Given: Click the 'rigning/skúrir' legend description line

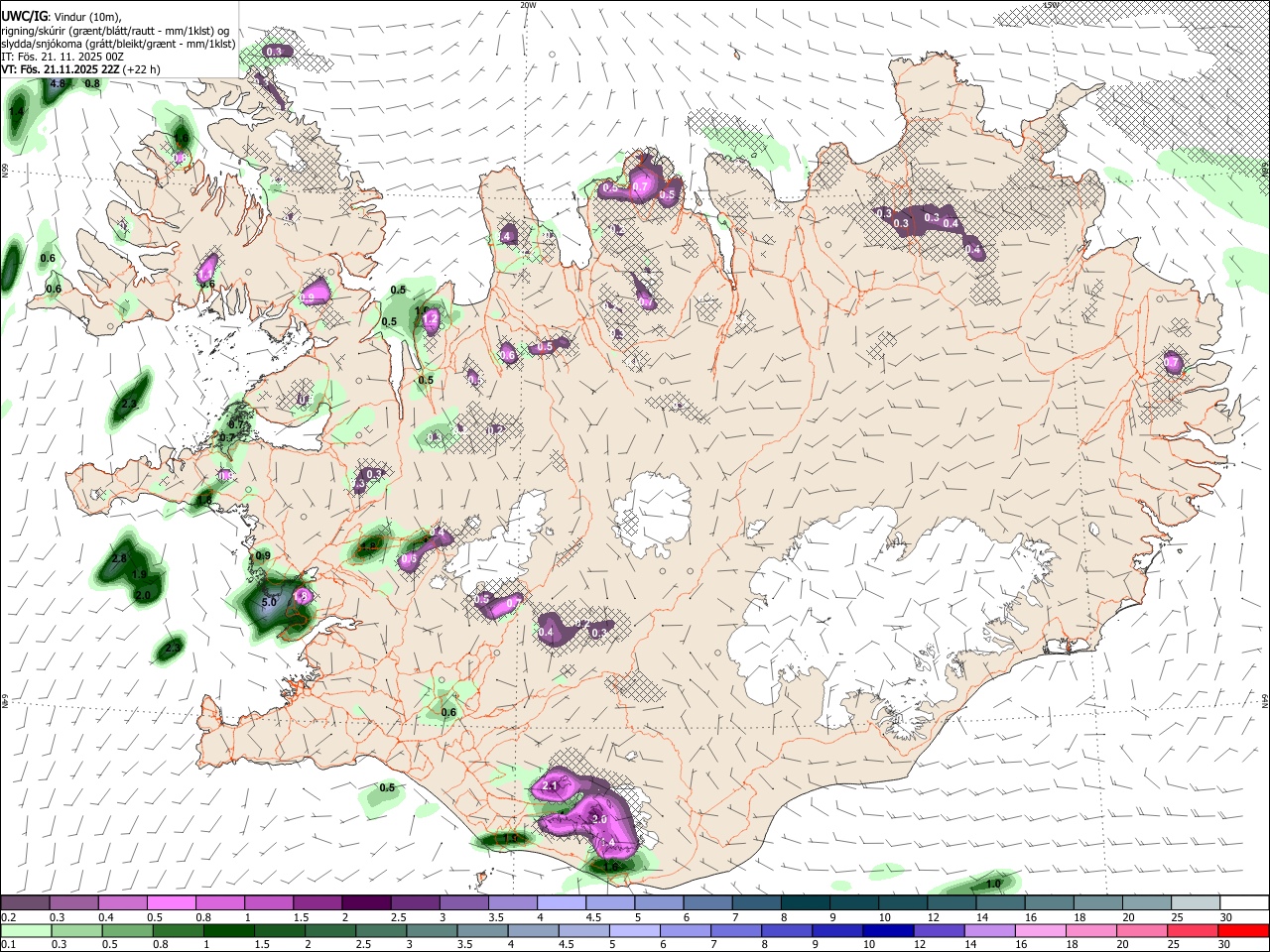Looking at the screenshot, I should pyautogui.click(x=115, y=30).
